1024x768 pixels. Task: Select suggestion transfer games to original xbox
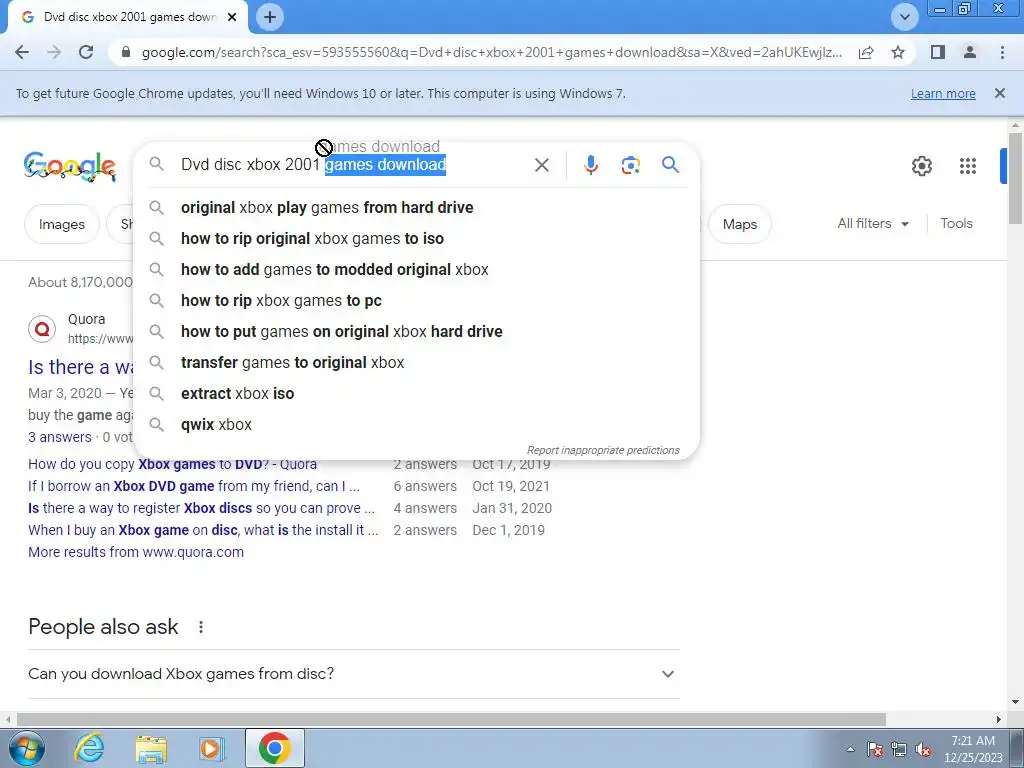(x=416, y=362)
